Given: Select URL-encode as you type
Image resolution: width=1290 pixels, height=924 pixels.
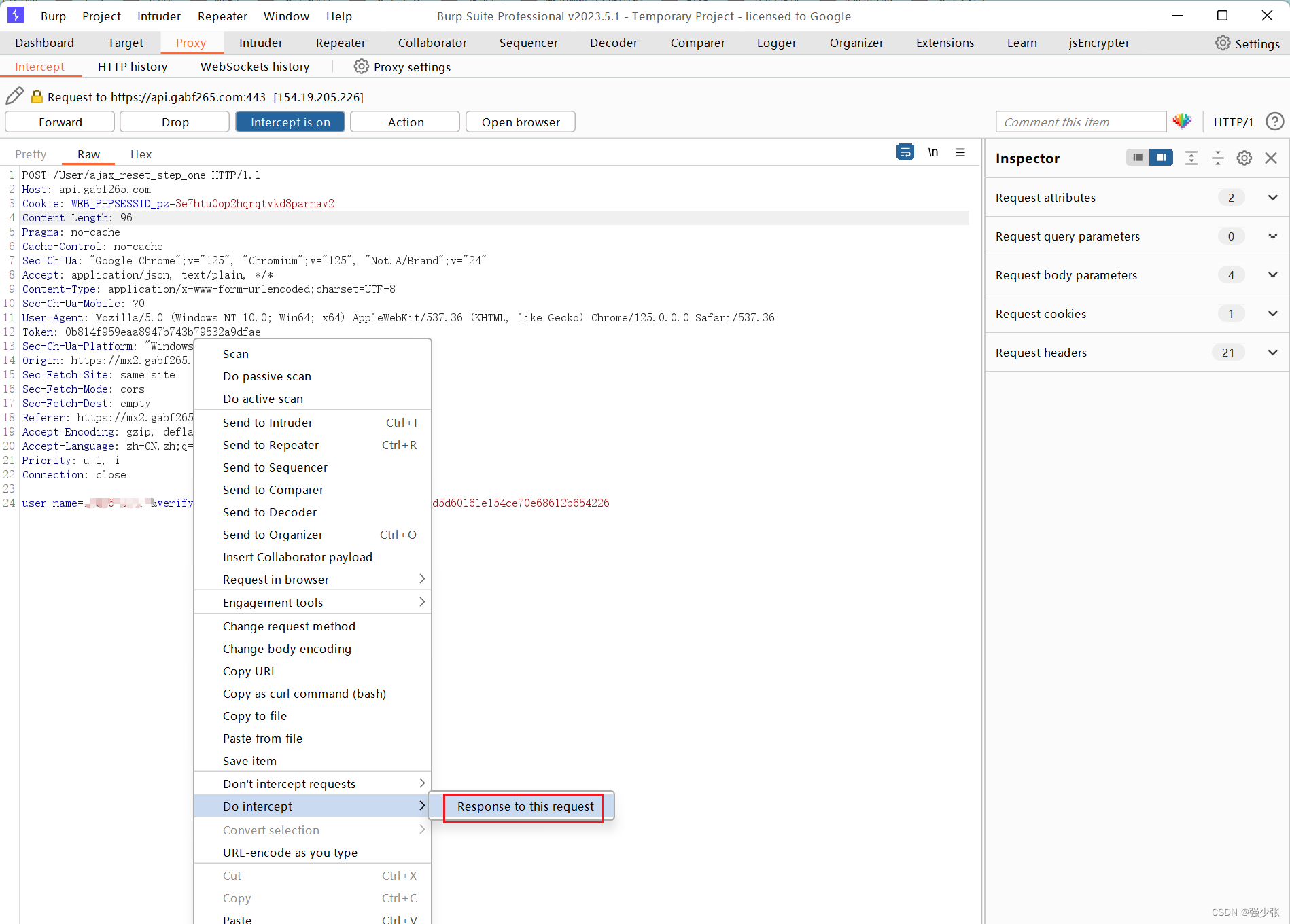Looking at the screenshot, I should pos(313,853).
